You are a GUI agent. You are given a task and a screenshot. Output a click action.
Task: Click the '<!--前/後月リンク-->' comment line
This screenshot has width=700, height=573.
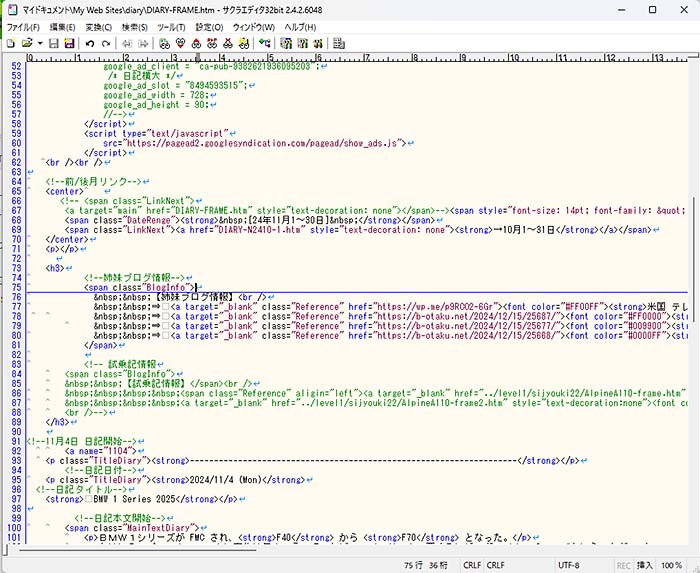pyautogui.click(x=93, y=182)
